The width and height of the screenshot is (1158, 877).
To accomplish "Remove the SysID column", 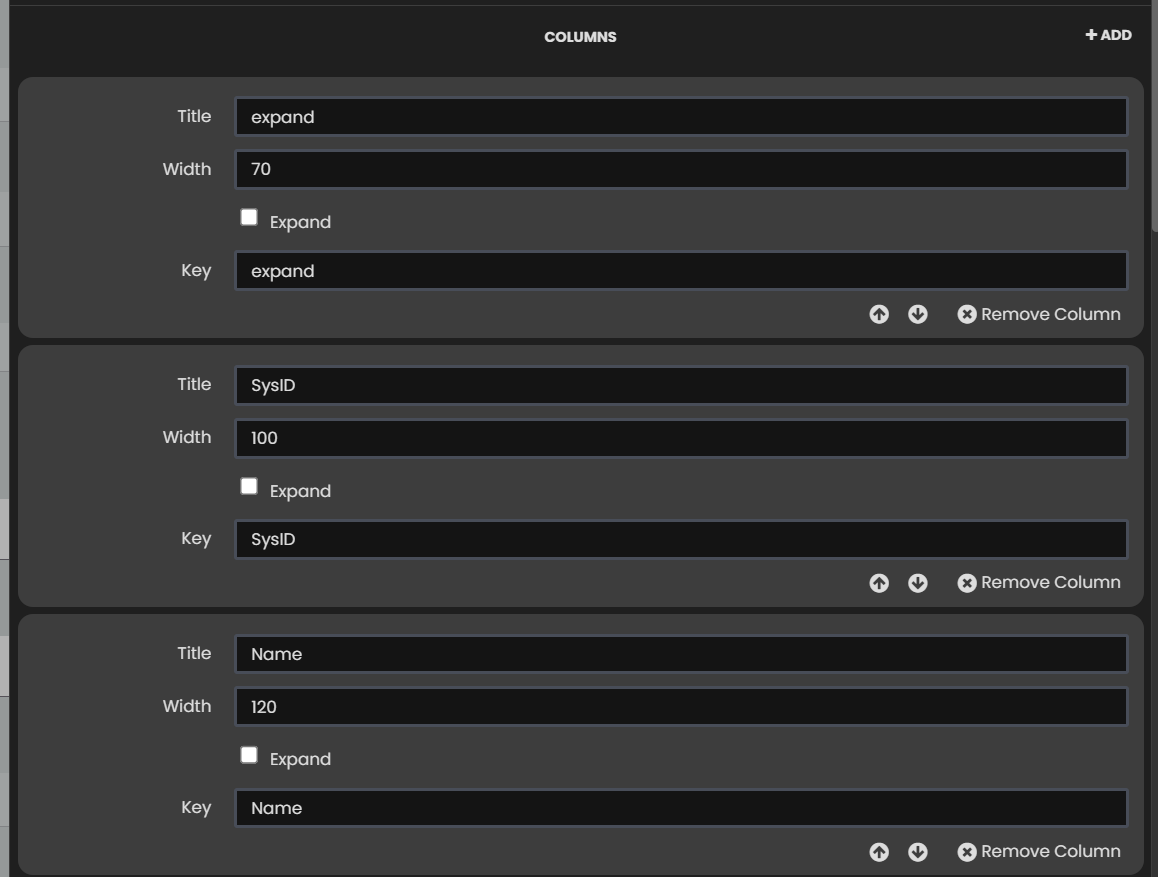I will pos(1039,583).
